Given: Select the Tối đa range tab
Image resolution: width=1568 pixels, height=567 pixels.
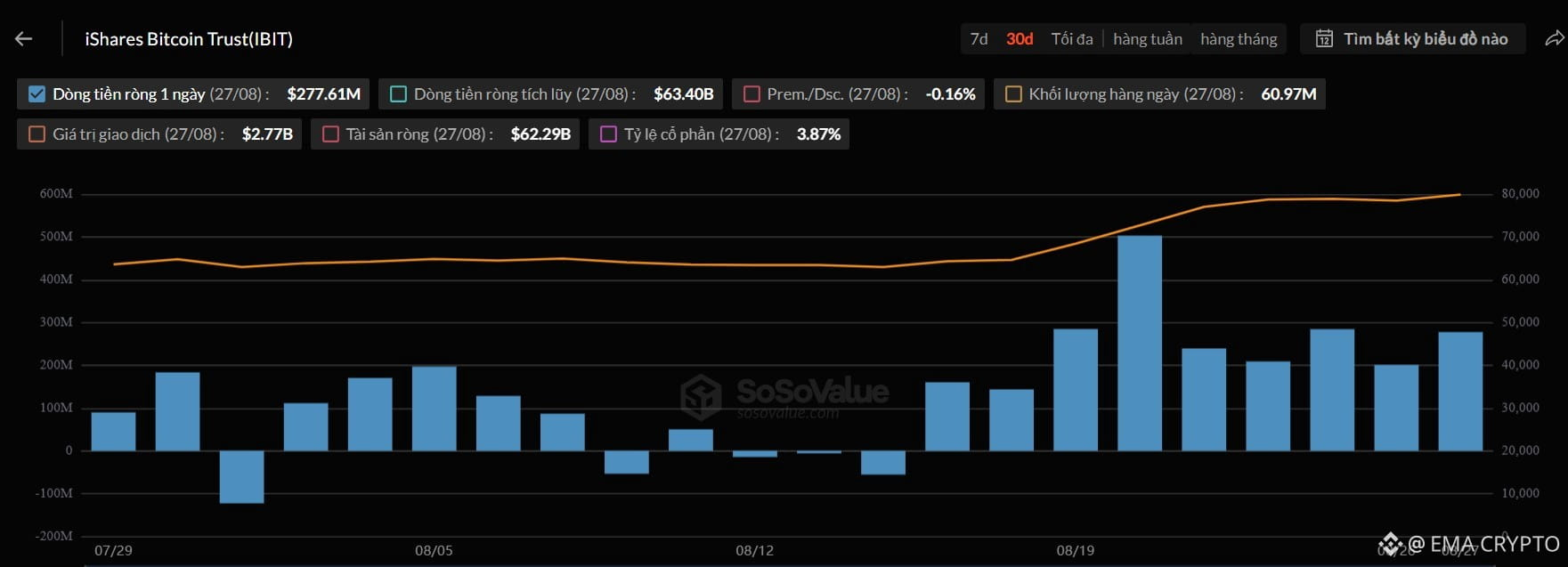Looking at the screenshot, I should [x=1072, y=39].
